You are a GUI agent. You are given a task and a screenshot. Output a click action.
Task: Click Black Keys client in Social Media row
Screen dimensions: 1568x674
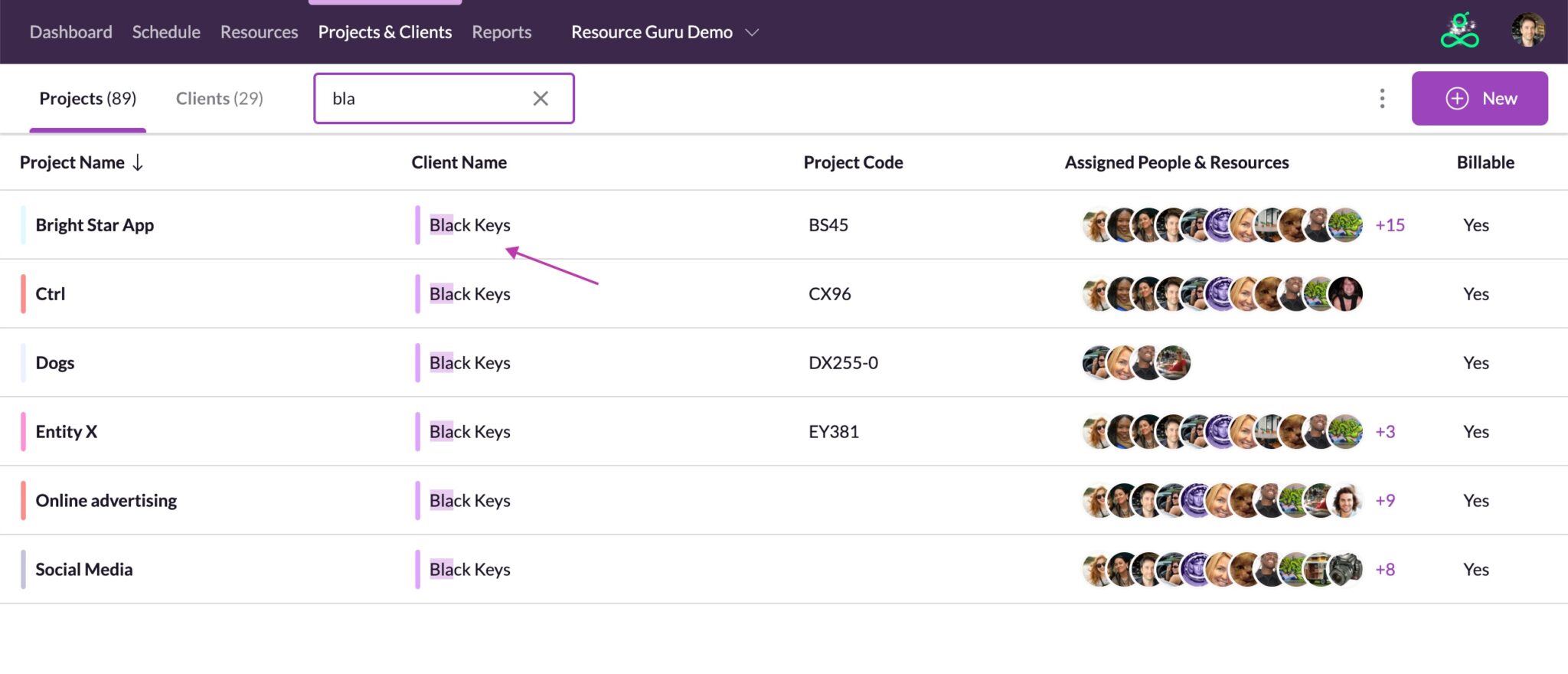point(470,570)
